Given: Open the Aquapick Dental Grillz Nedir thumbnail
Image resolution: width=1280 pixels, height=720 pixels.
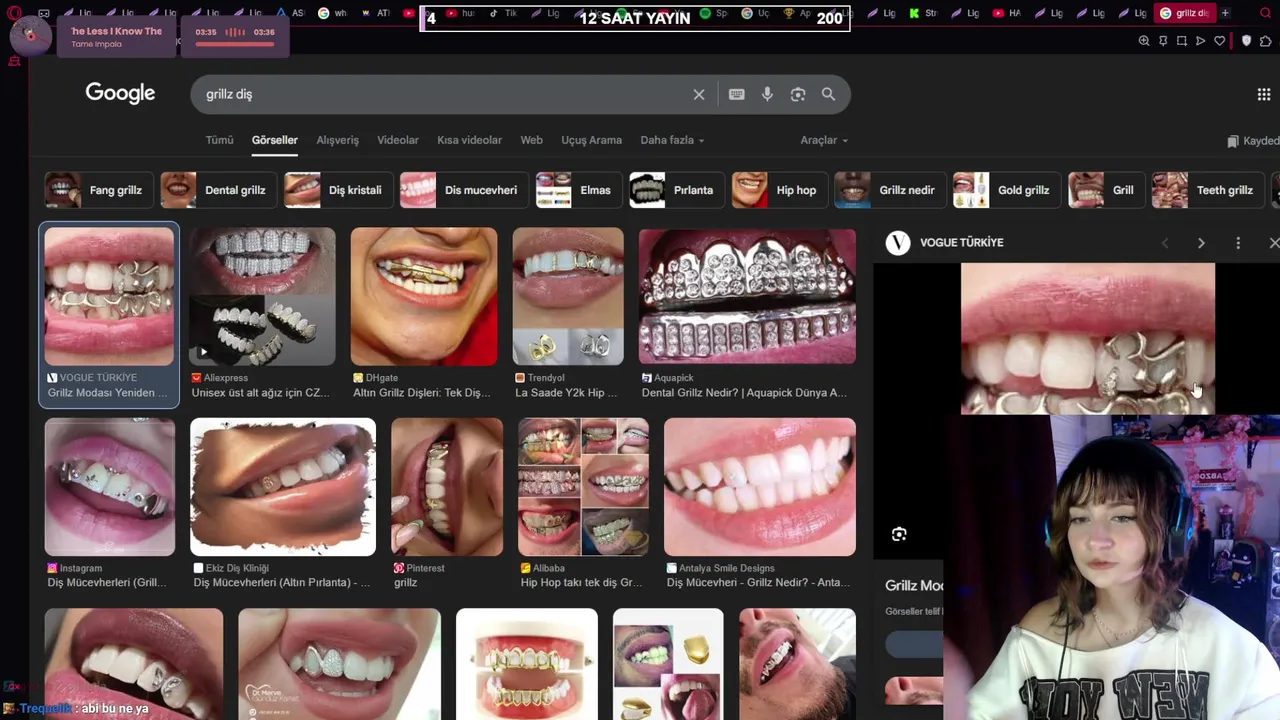Looking at the screenshot, I should [x=747, y=296].
